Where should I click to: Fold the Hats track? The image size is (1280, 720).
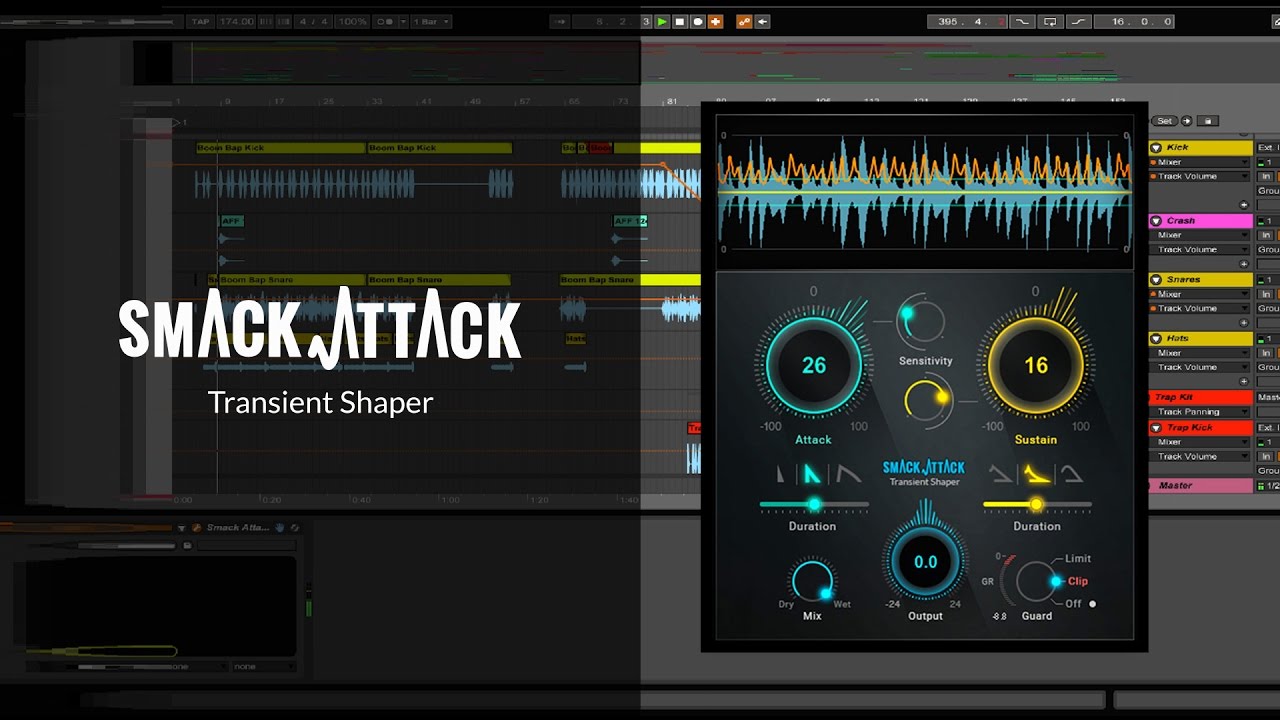click(x=1156, y=339)
